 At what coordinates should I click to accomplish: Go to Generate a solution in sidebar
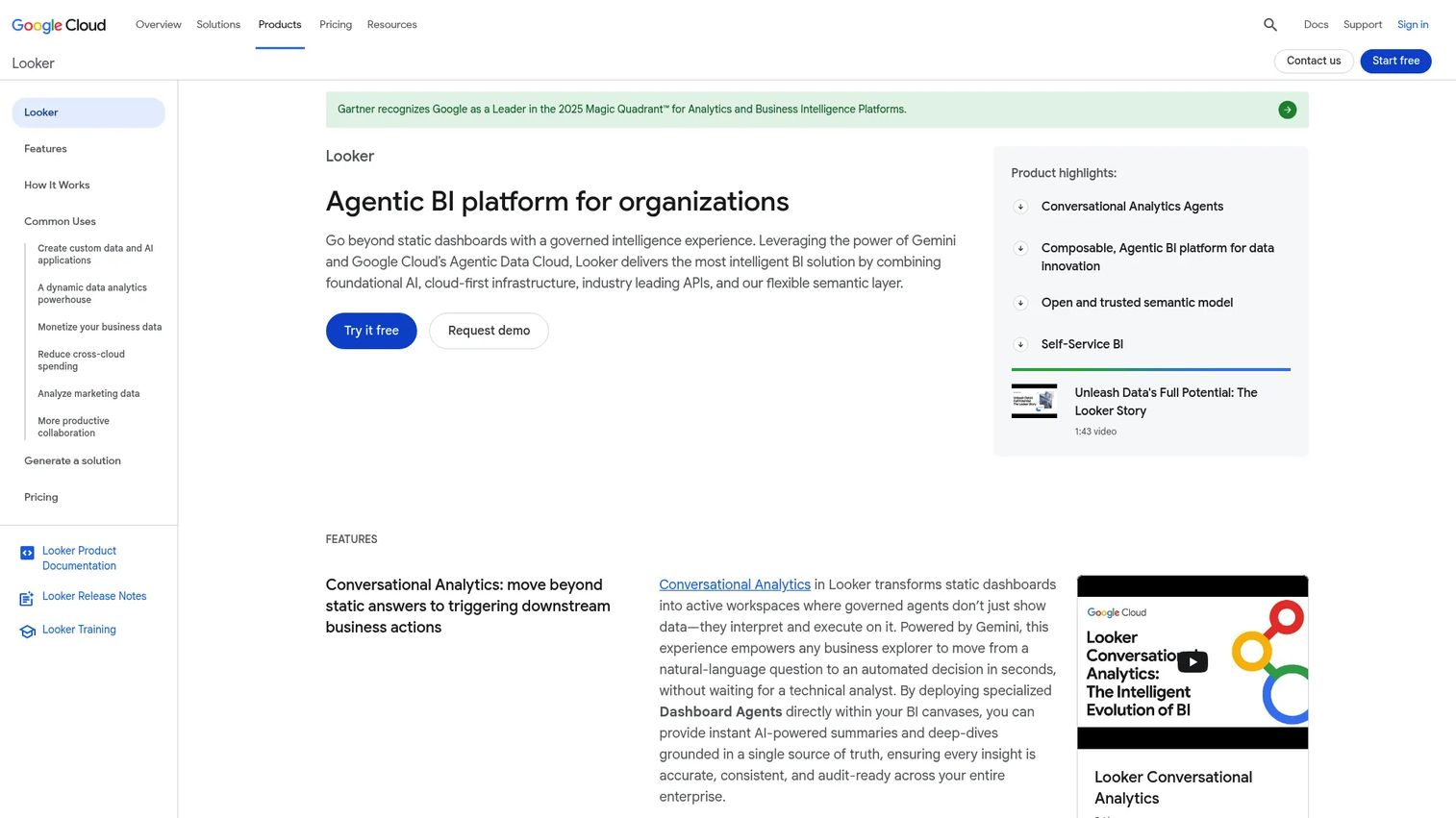72,461
